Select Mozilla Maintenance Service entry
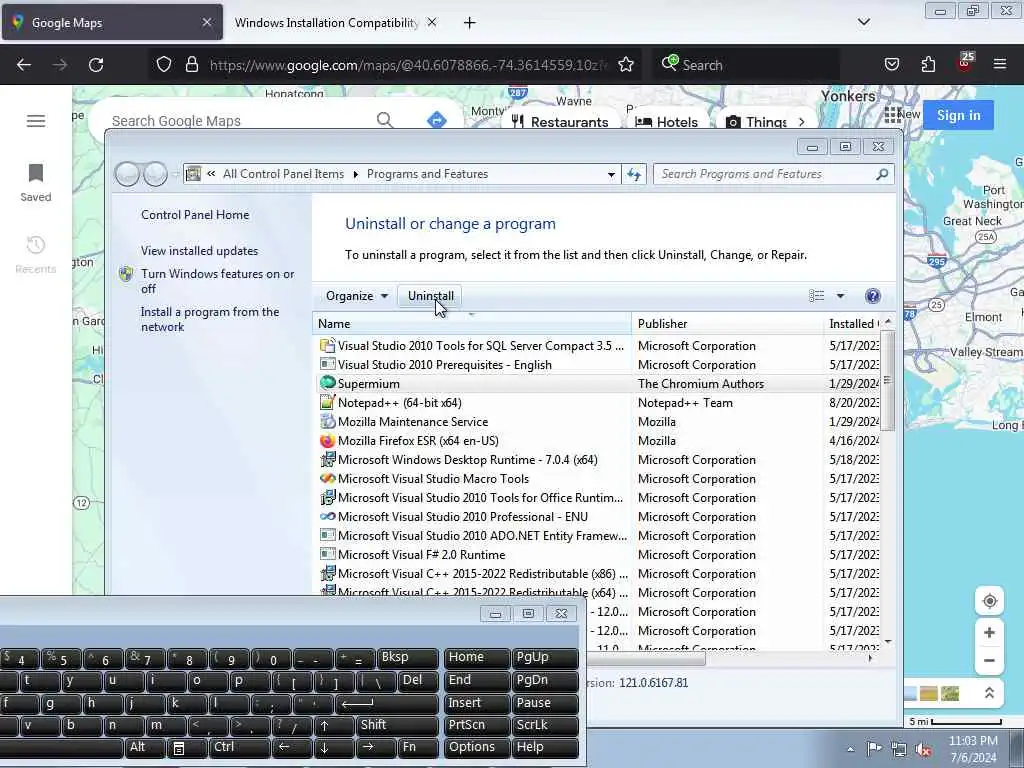Screen dimensions: 1024x768 coord(598,422)
